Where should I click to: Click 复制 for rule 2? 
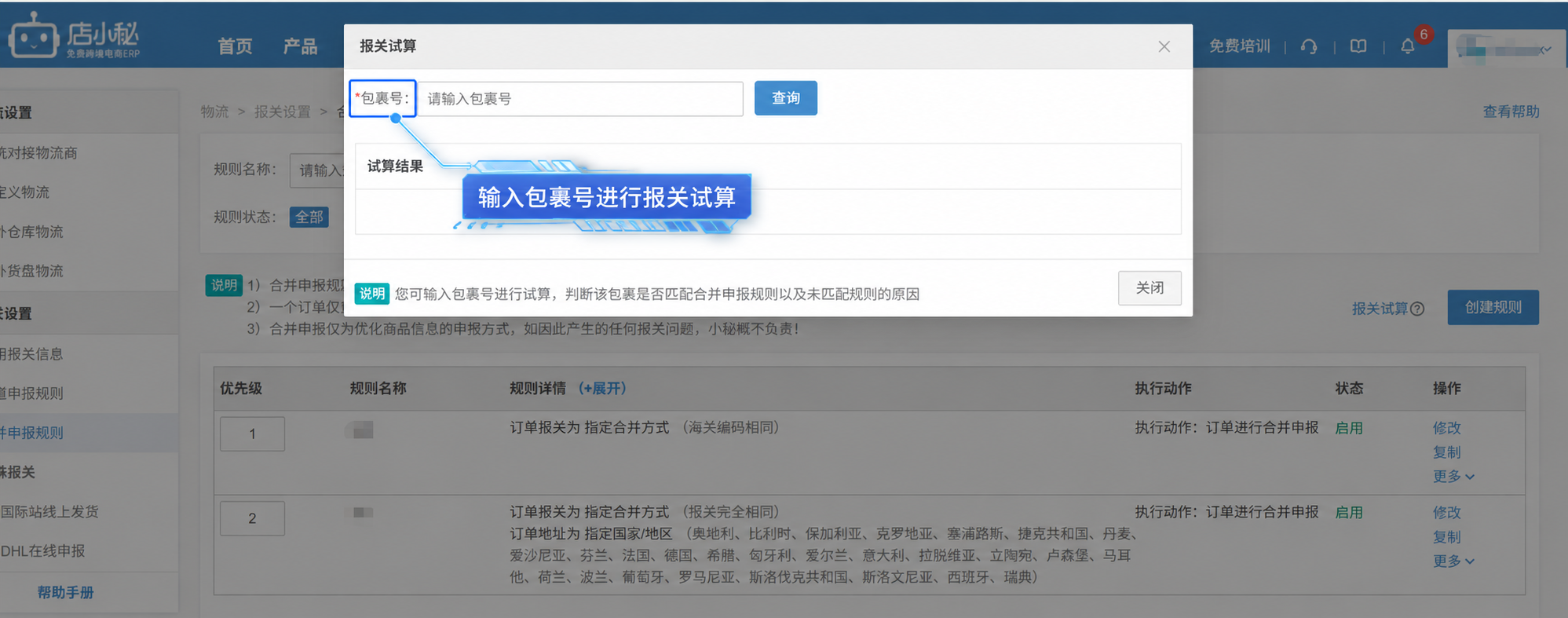(1446, 537)
